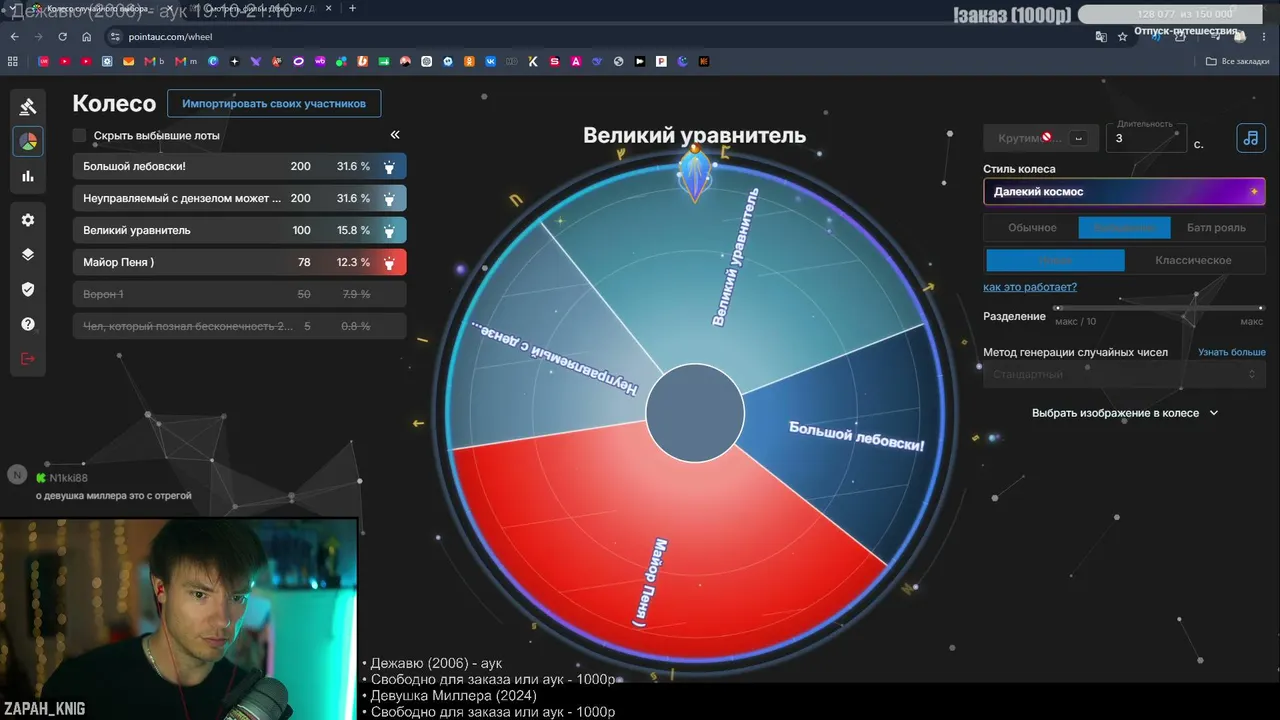Screen dimensions: 1280x720
Task: Click Импортировать своих участников button
Action: [x=274, y=103]
